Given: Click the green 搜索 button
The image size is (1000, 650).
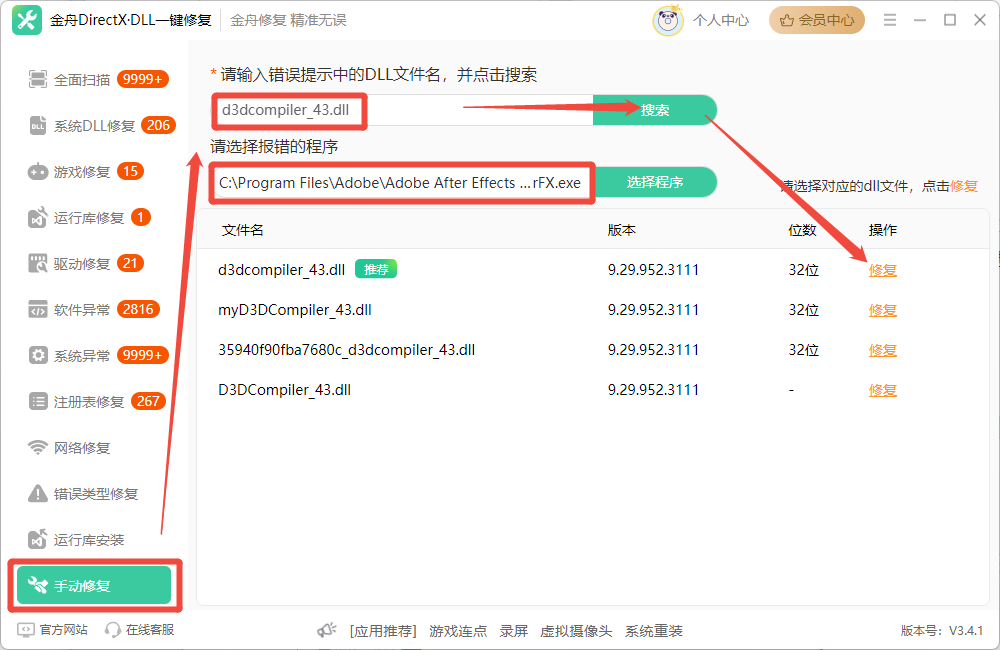Looking at the screenshot, I should coord(654,110).
